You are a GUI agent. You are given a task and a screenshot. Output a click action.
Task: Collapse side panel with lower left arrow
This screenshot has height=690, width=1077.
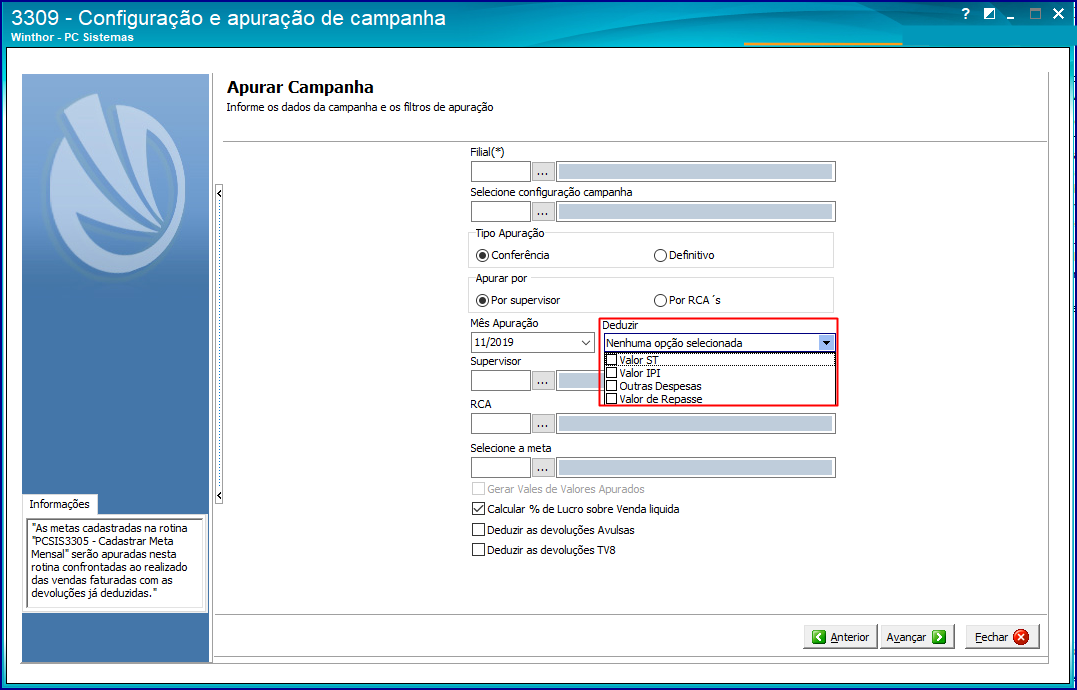tap(219, 495)
